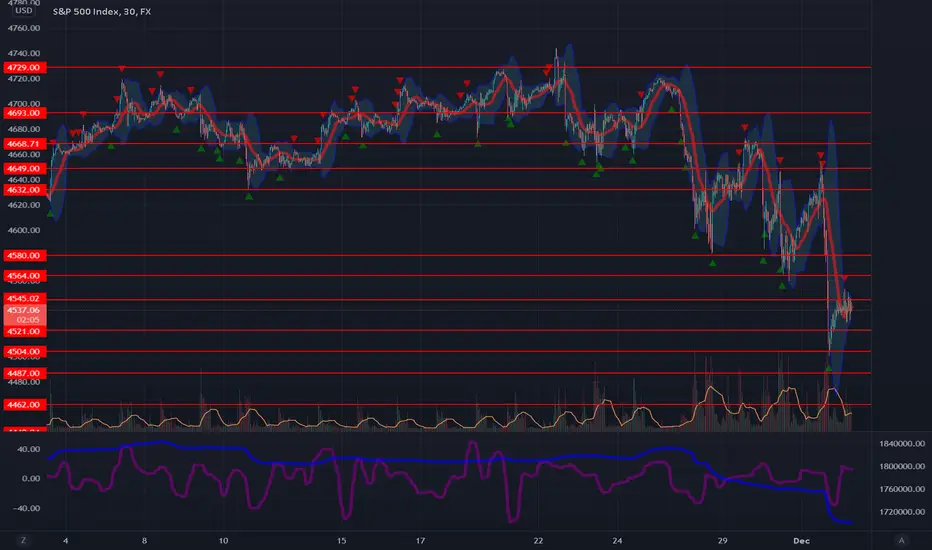Click the 1800000.00 value on the right scale
This screenshot has height=550, width=932.
click(x=902, y=466)
